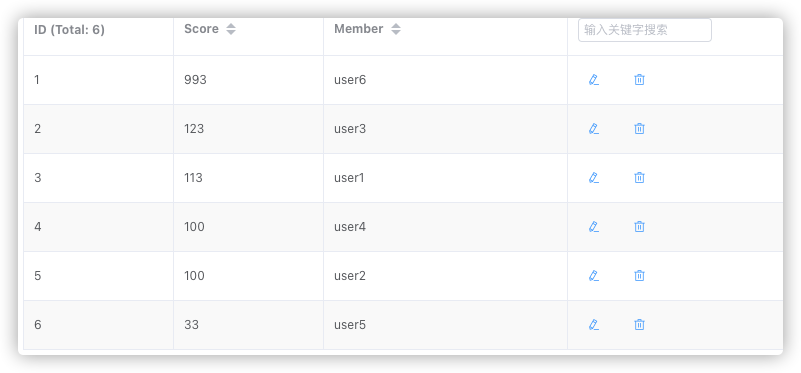
Task: Delete the user3 row
Action: tap(639, 129)
